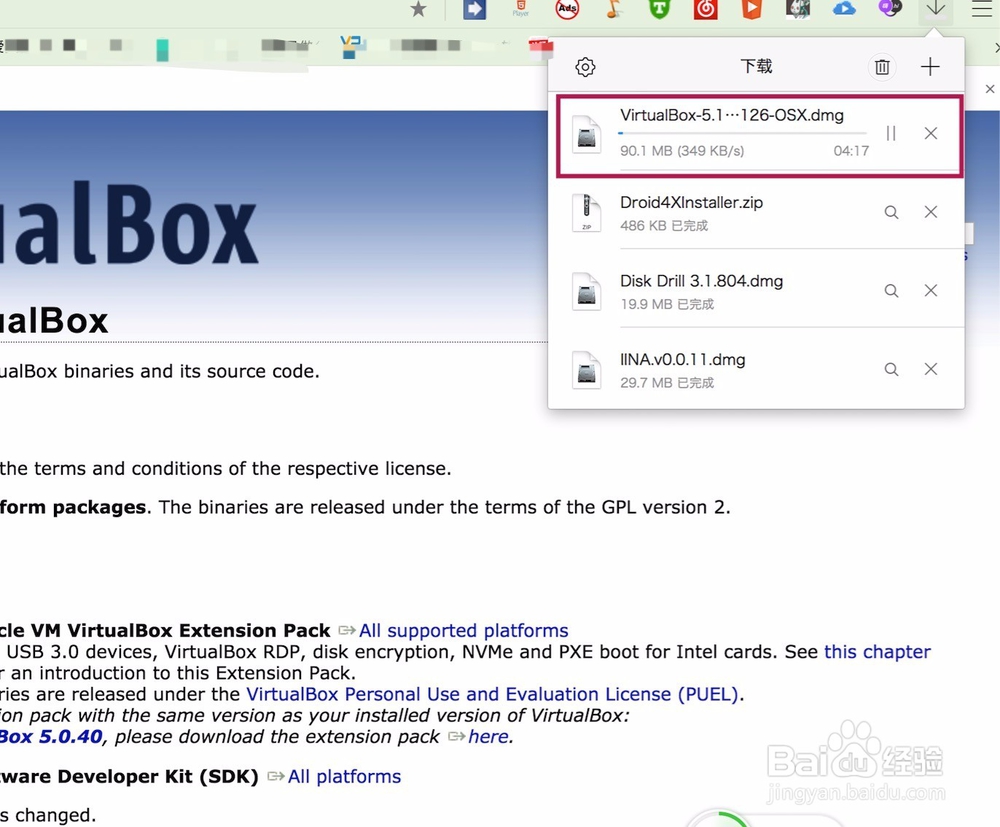Click the orange music note extension
The height and width of the screenshot is (827, 1000).
[613, 9]
